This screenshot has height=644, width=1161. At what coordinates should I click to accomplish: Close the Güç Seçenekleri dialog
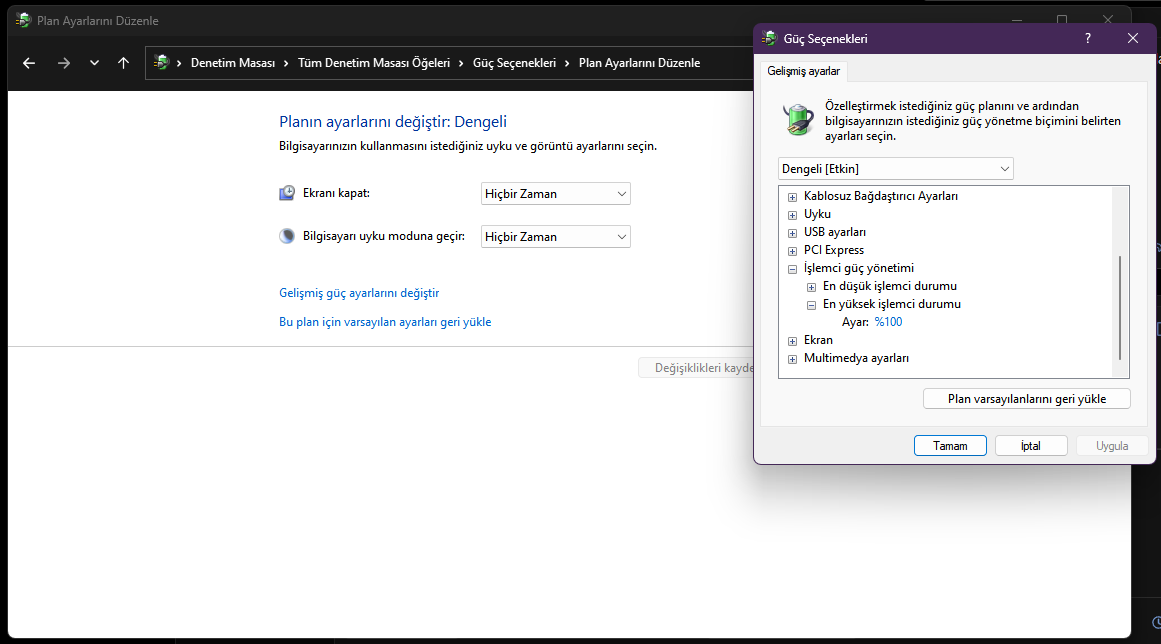1133,38
